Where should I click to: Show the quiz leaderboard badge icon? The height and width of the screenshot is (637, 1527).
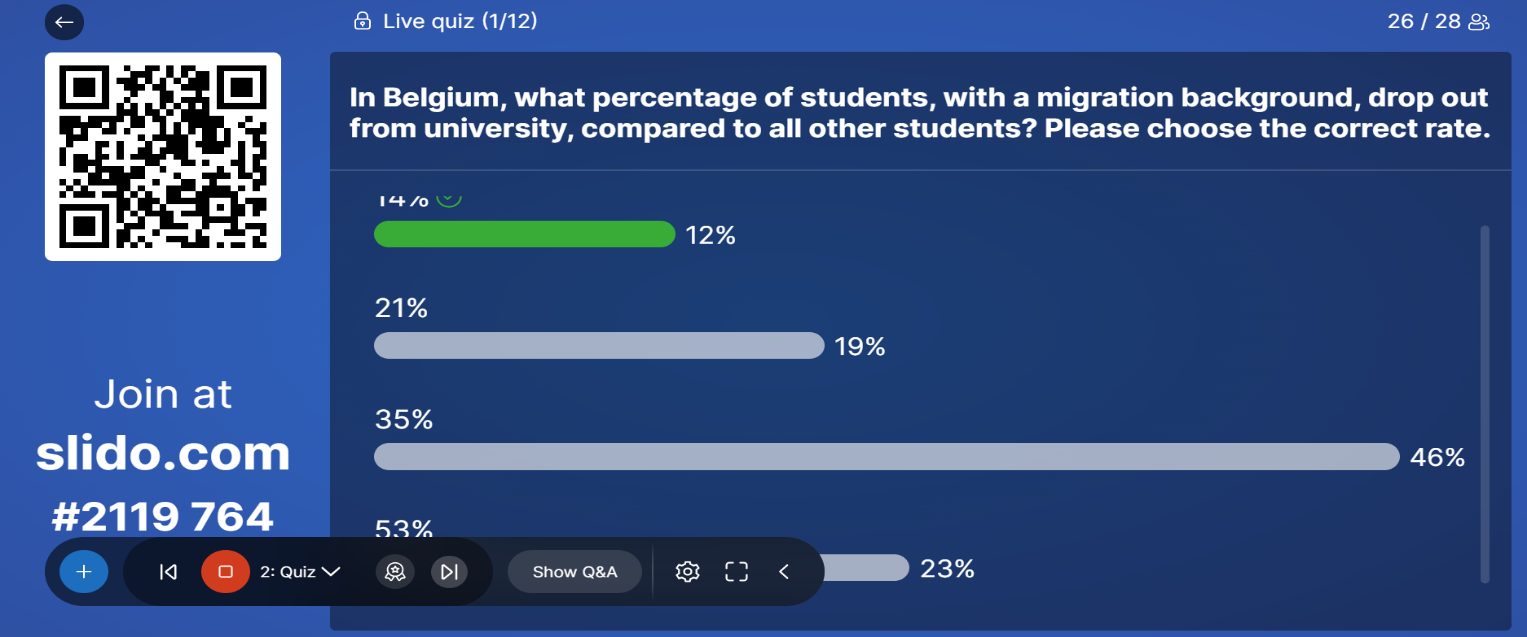click(x=395, y=572)
